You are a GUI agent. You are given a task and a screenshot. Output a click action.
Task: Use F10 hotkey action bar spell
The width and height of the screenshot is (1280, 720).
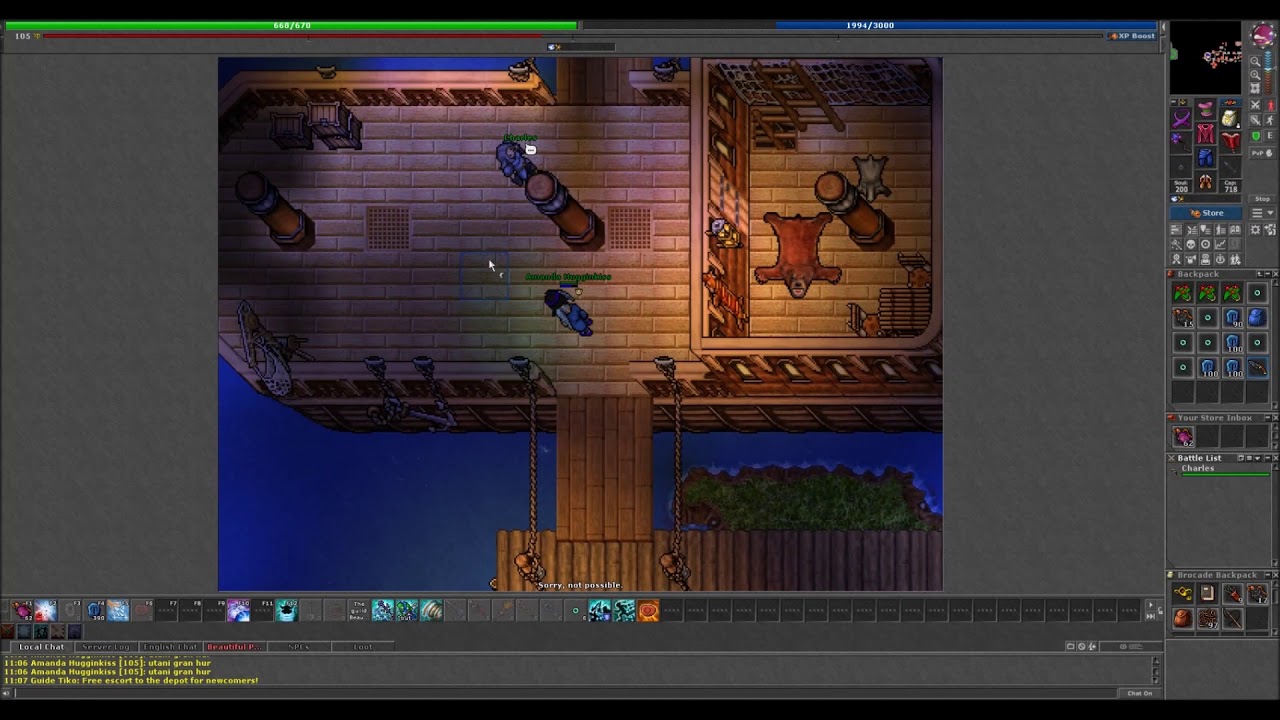238,610
